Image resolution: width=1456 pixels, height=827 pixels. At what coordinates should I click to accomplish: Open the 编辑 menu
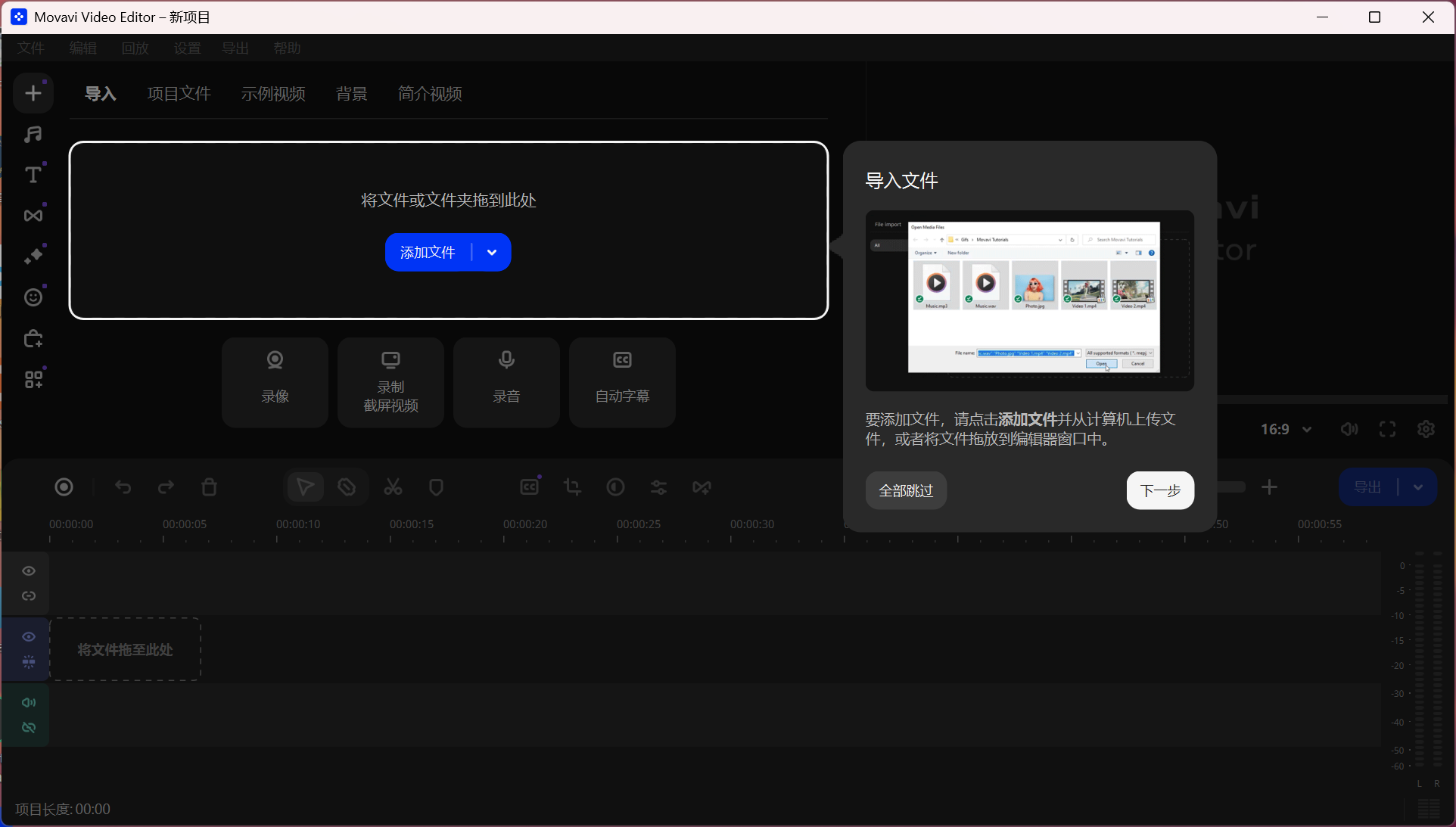[x=83, y=48]
